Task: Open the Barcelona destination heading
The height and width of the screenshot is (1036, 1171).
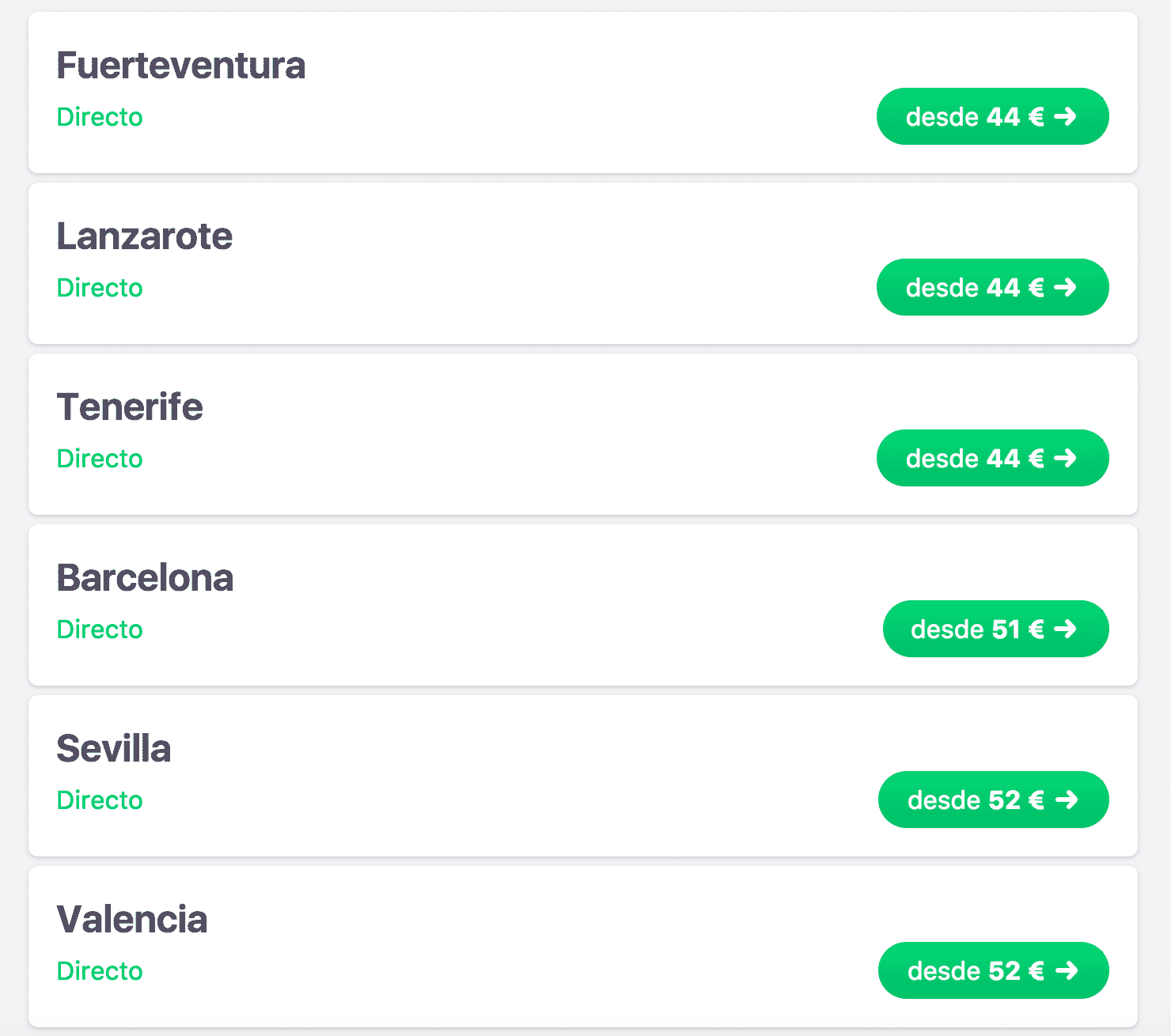Action: [x=145, y=578]
